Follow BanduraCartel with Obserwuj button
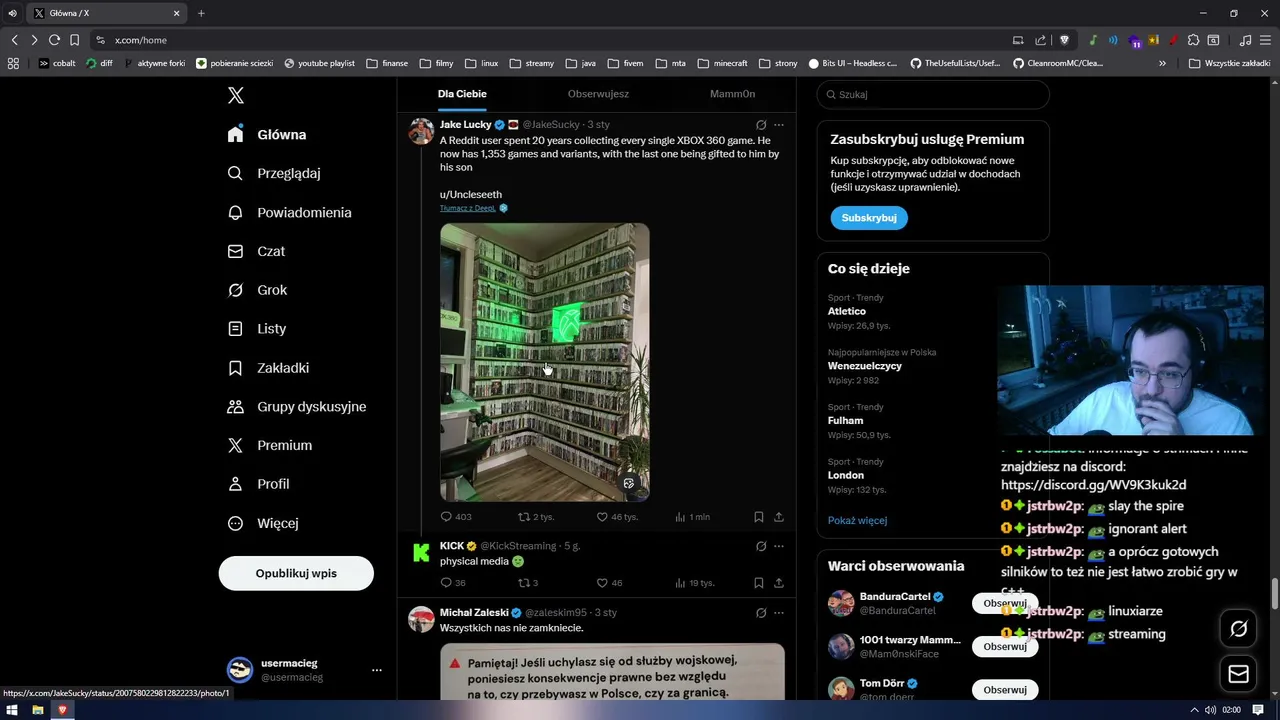This screenshot has height=720, width=1280. tap(1004, 603)
